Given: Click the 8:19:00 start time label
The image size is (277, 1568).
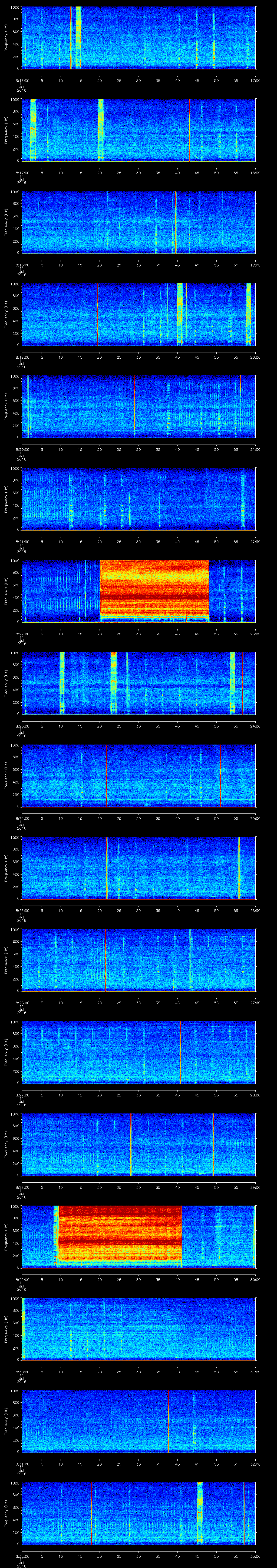Looking at the screenshot, I should (x=22, y=357).
